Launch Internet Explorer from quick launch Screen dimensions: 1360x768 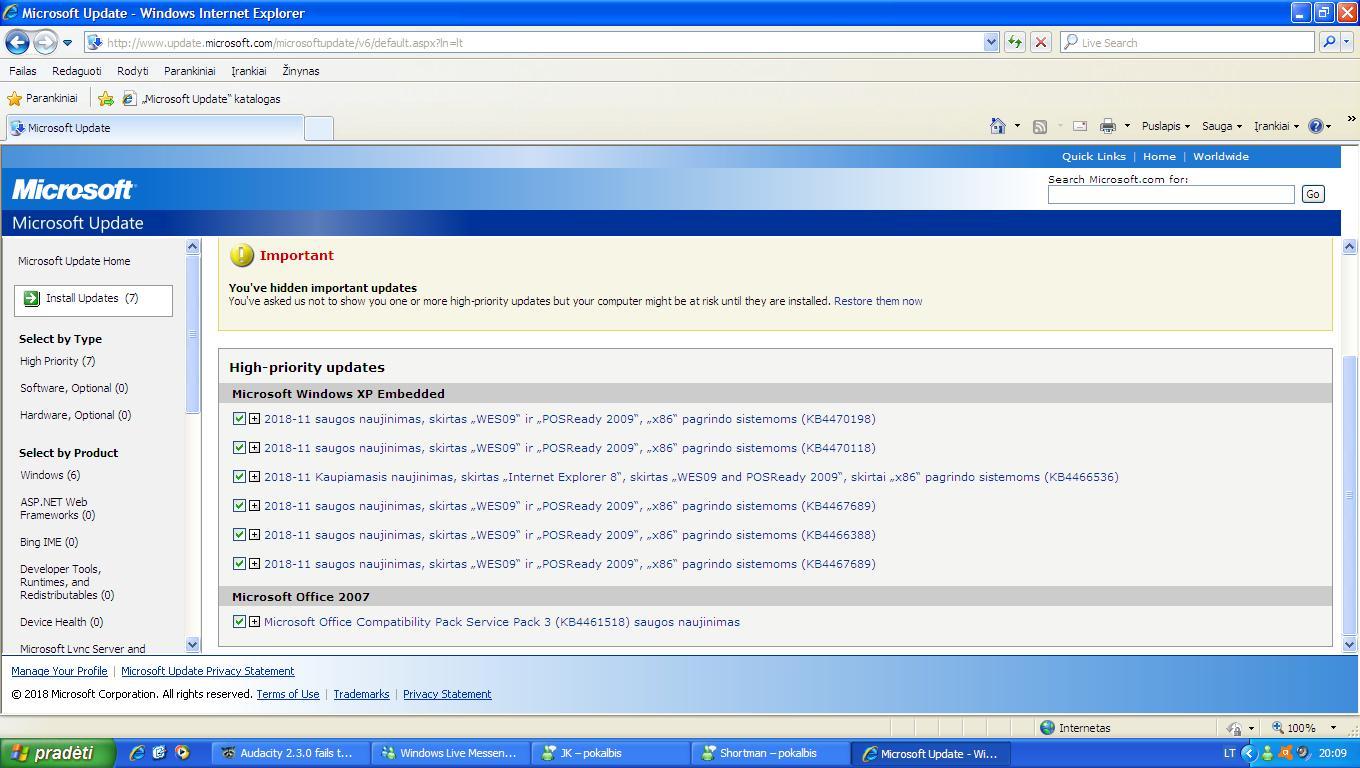point(136,753)
